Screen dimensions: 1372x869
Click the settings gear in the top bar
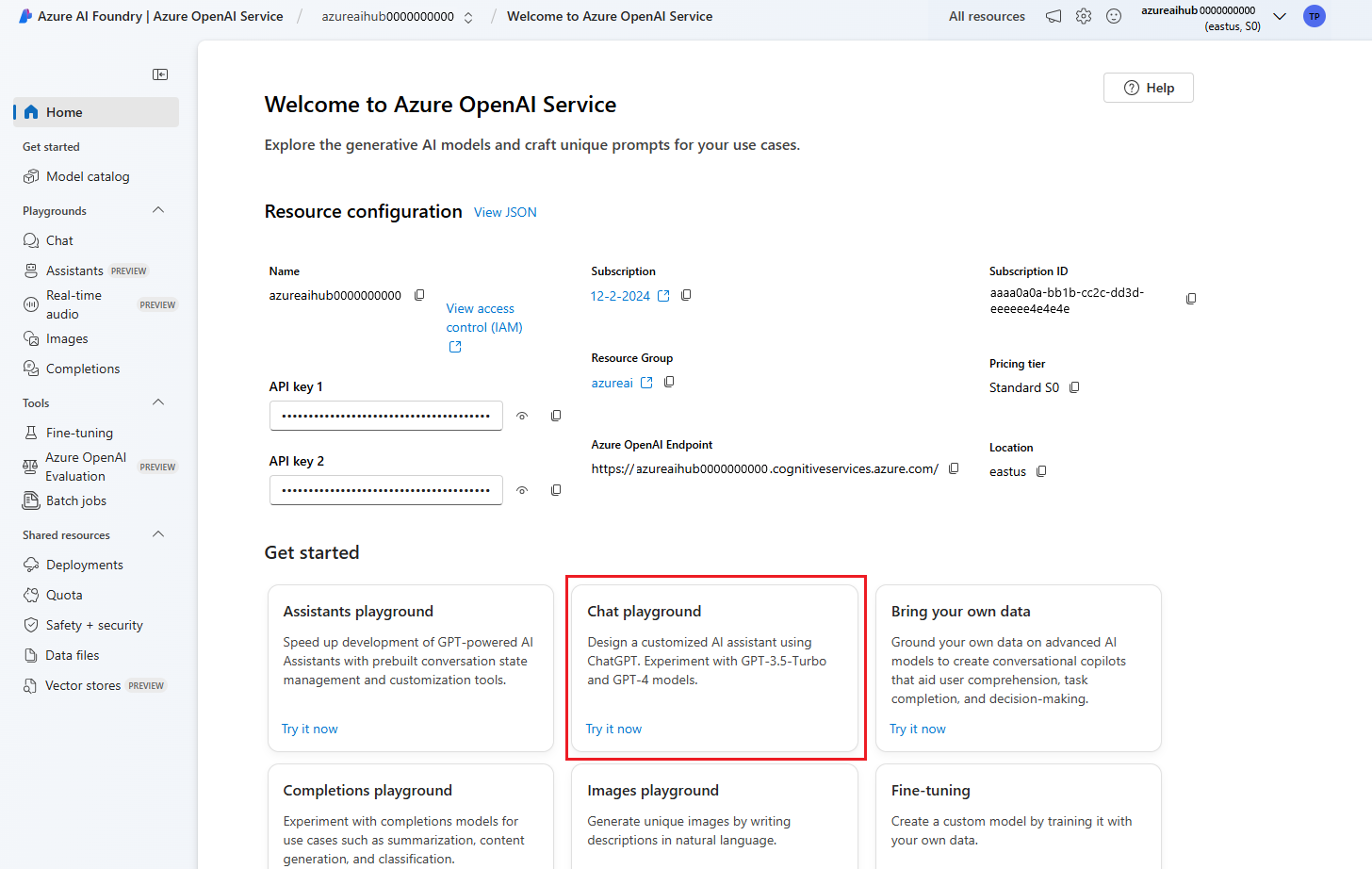click(x=1083, y=16)
